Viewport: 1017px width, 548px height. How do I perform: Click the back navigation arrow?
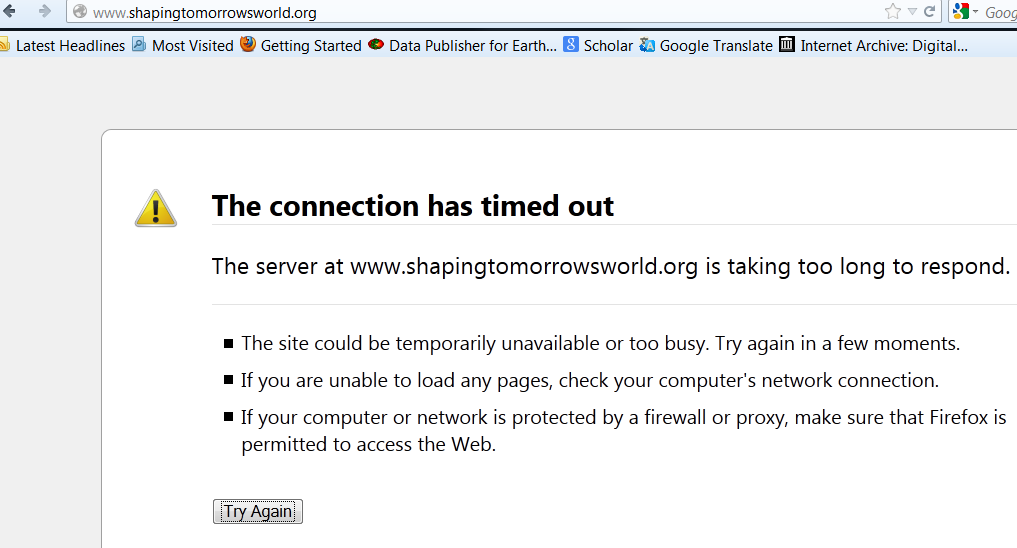11,11
